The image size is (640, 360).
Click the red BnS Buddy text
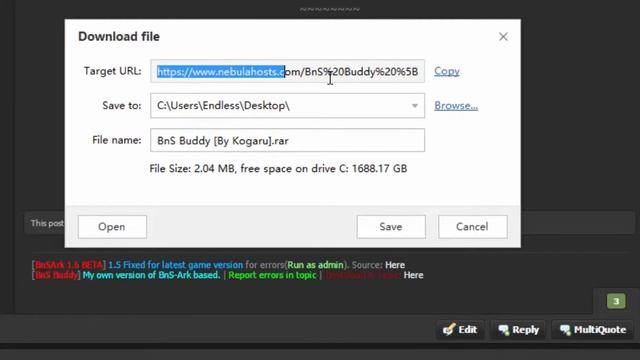pyautogui.click(x=56, y=275)
